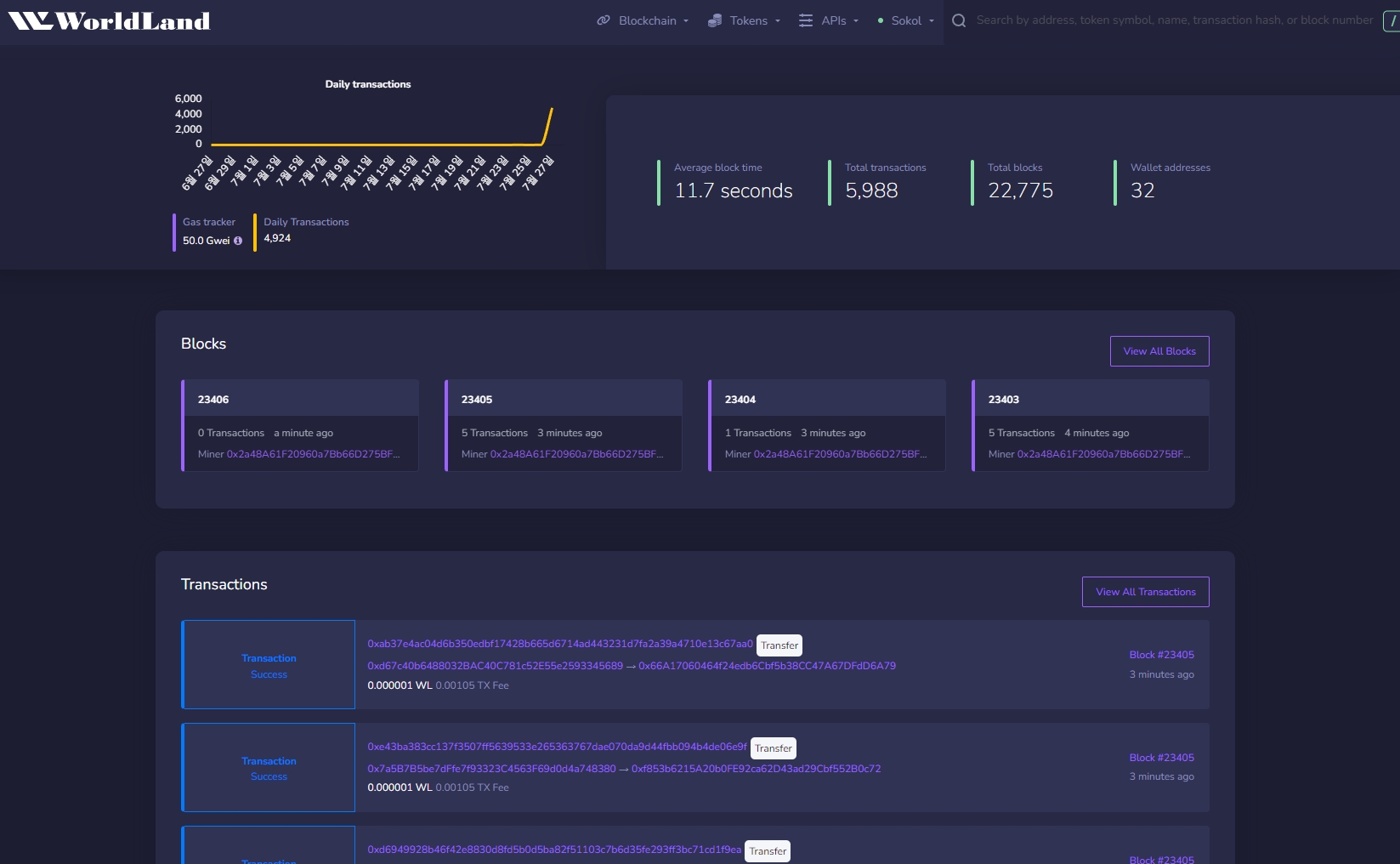Open block 23406 details
Viewport: 1400px width, 864px height.
click(213, 400)
